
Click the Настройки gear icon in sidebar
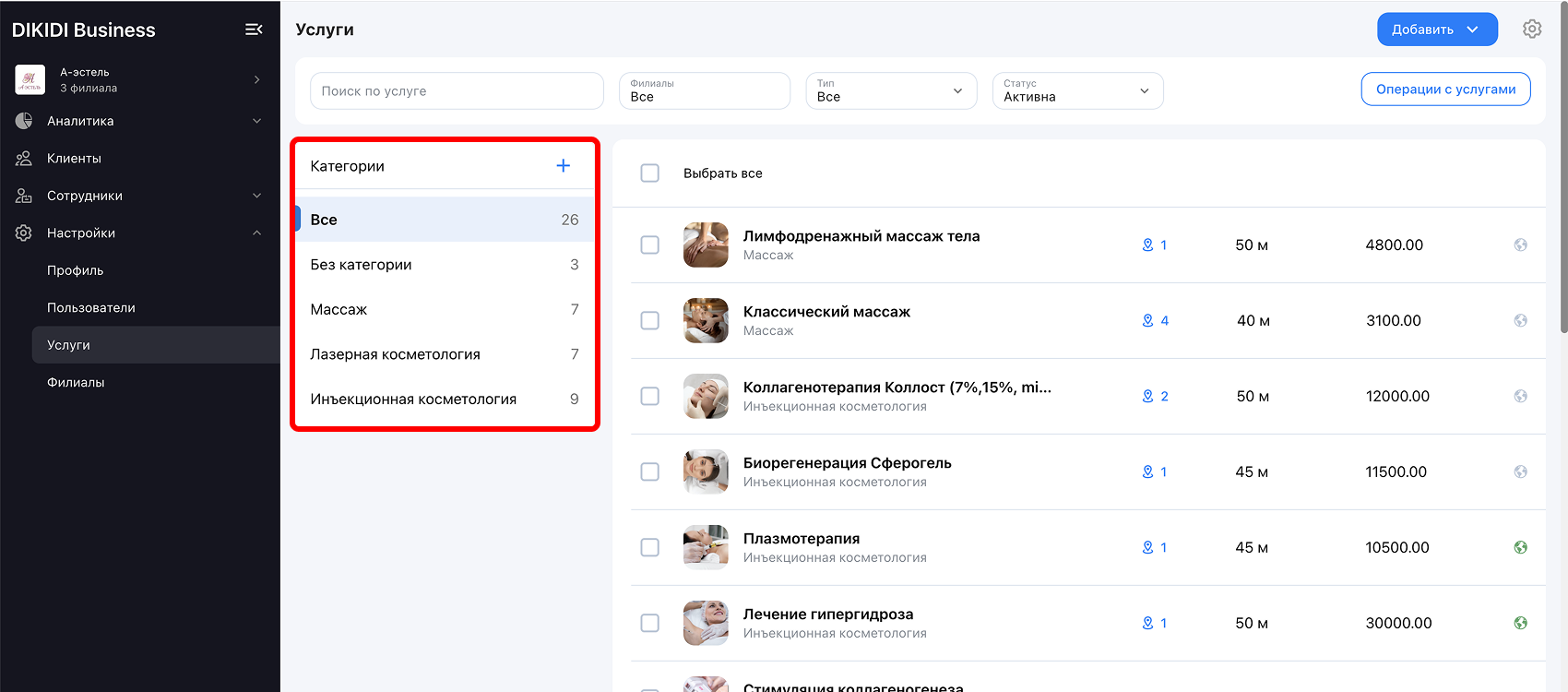[24, 233]
